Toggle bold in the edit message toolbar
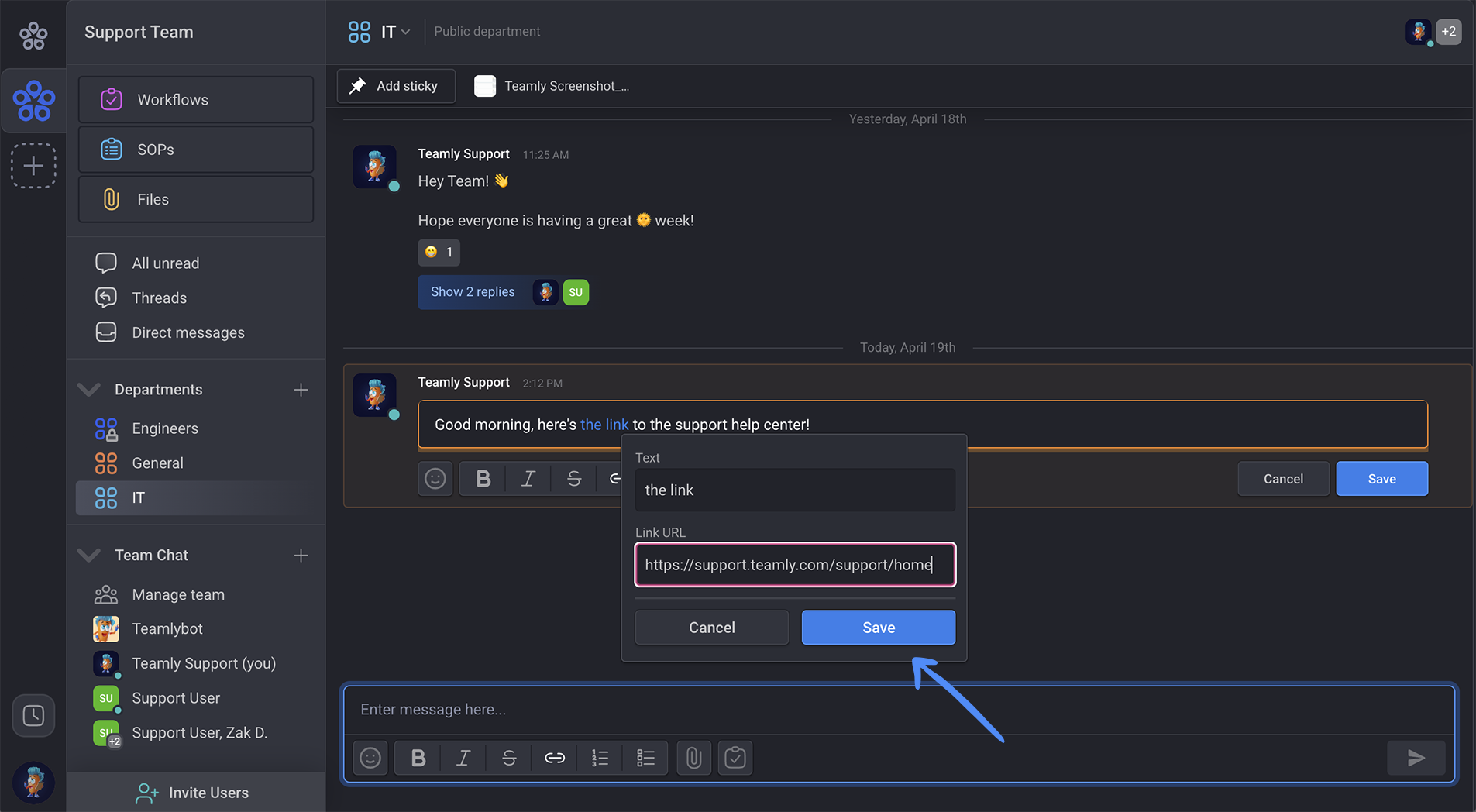The width and height of the screenshot is (1476, 812). coord(483,479)
